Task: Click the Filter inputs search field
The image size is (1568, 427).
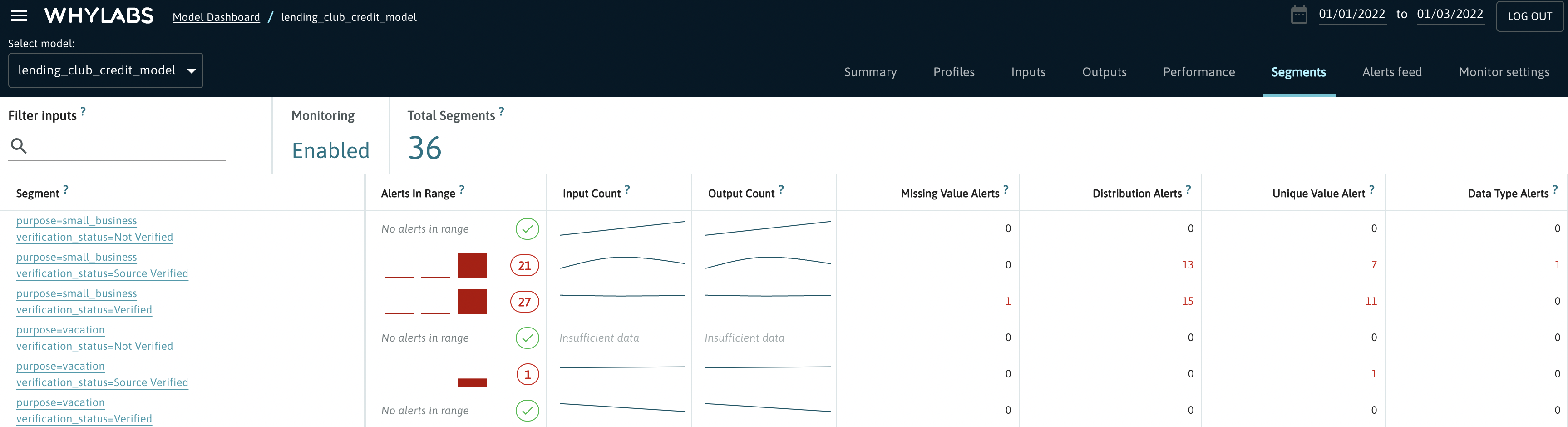Action: (125, 146)
